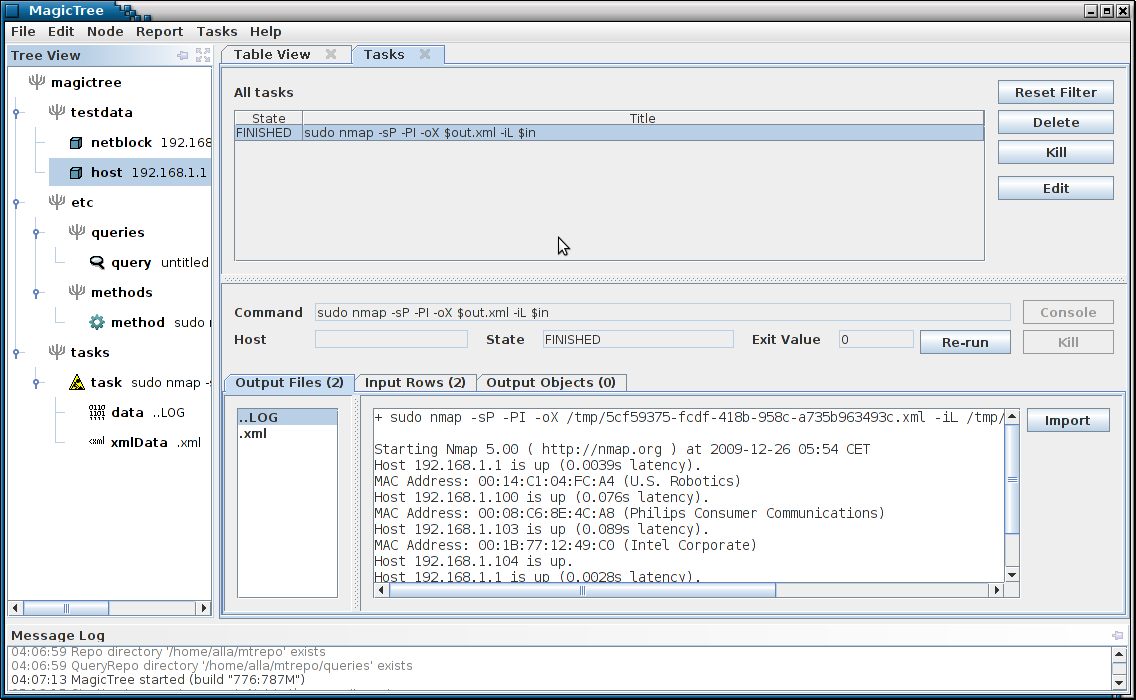
Task: Click the Console button
Action: tap(1068, 312)
